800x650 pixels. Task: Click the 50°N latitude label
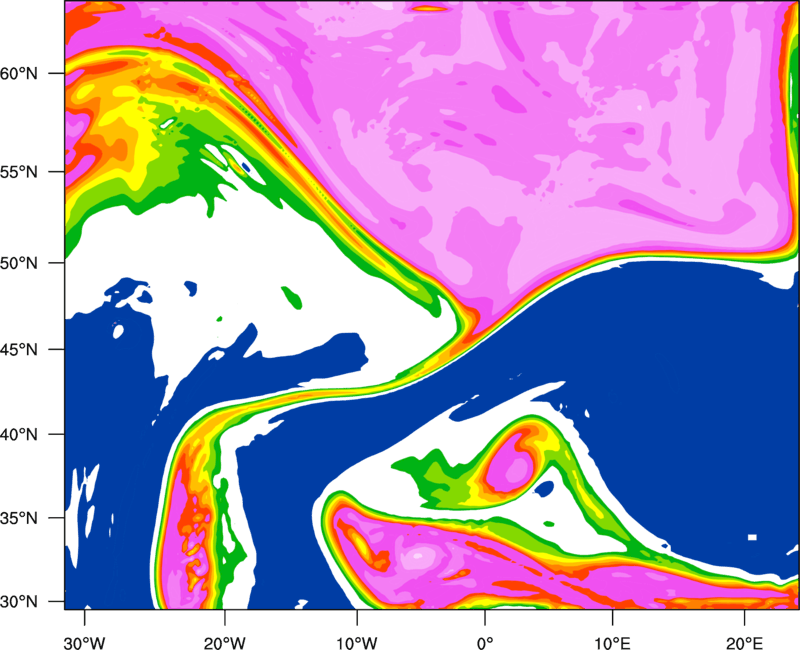click(19, 263)
